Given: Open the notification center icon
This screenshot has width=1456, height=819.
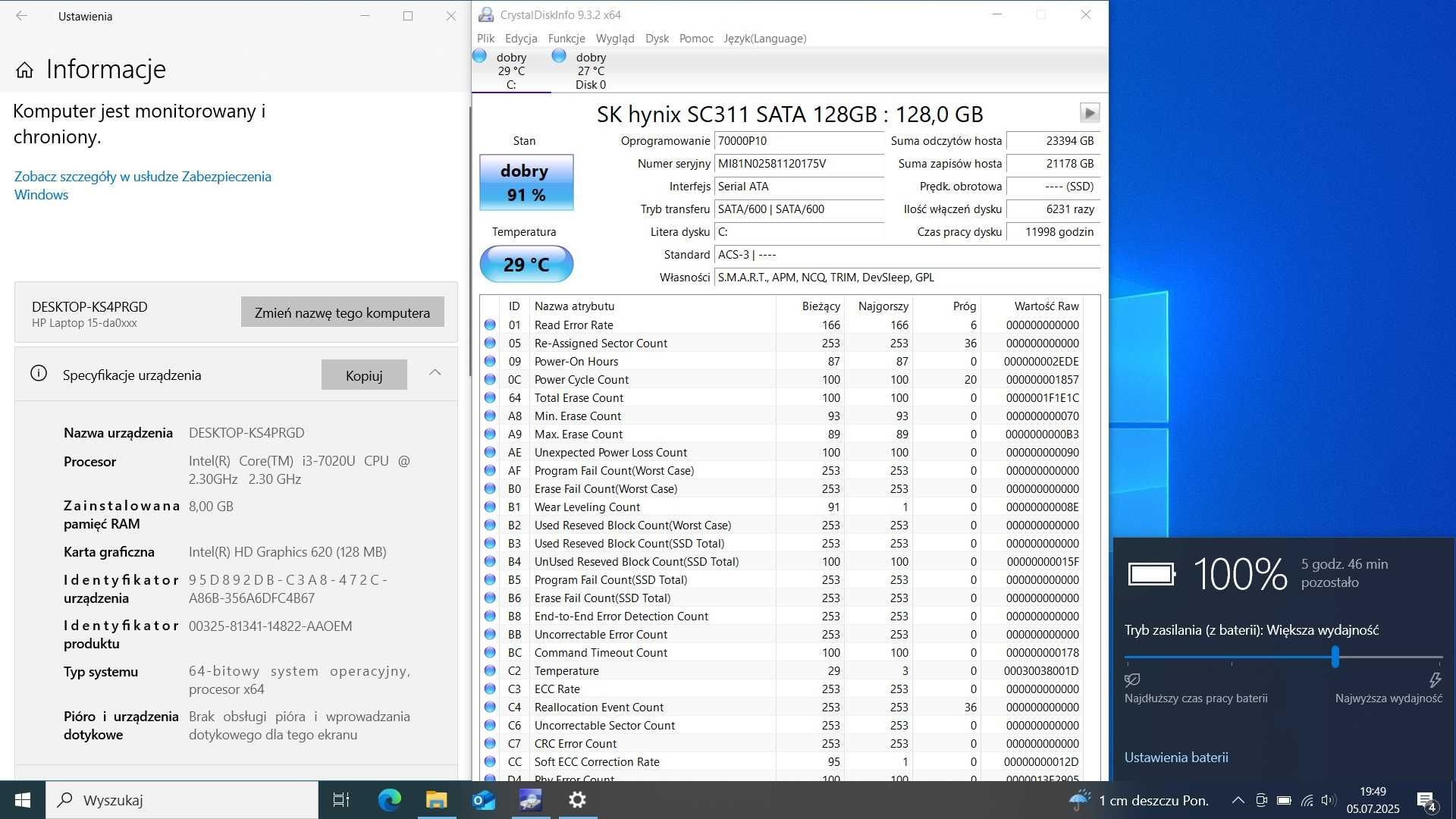Looking at the screenshot, I should click(x=1426, y=801).
